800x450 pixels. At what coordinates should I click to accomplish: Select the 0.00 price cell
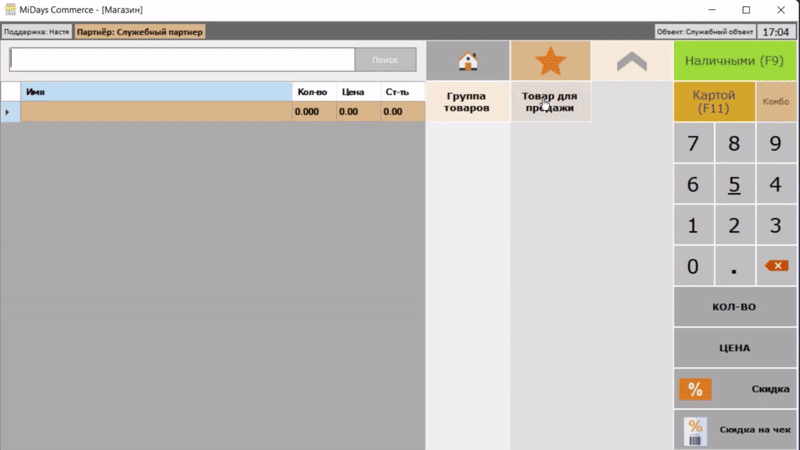pos(358,112)
